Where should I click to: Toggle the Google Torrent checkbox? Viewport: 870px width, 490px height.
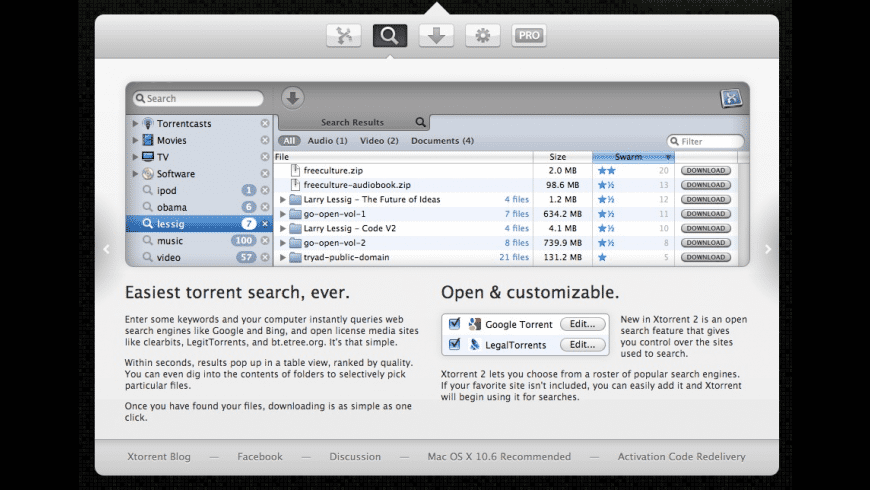[x=454, y=323]
